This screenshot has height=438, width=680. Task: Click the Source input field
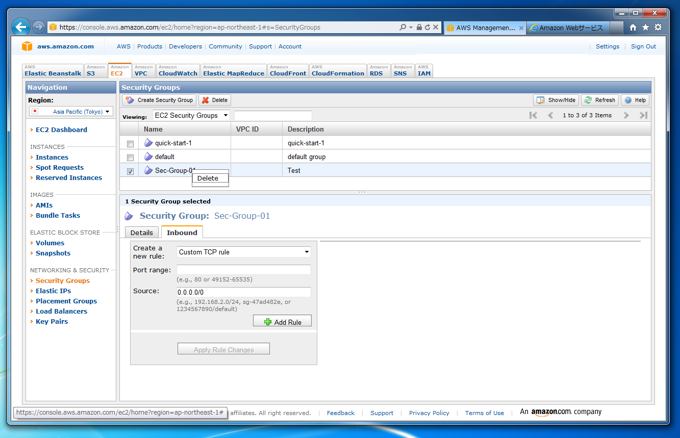[244, 292]
